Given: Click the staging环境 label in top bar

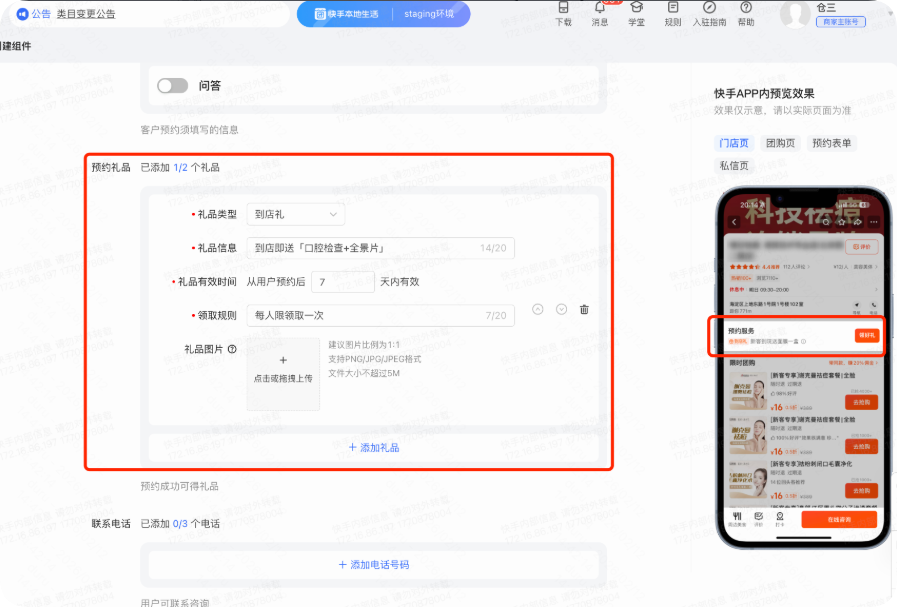Looking at the screenshot, I should (x=428, y=14).
